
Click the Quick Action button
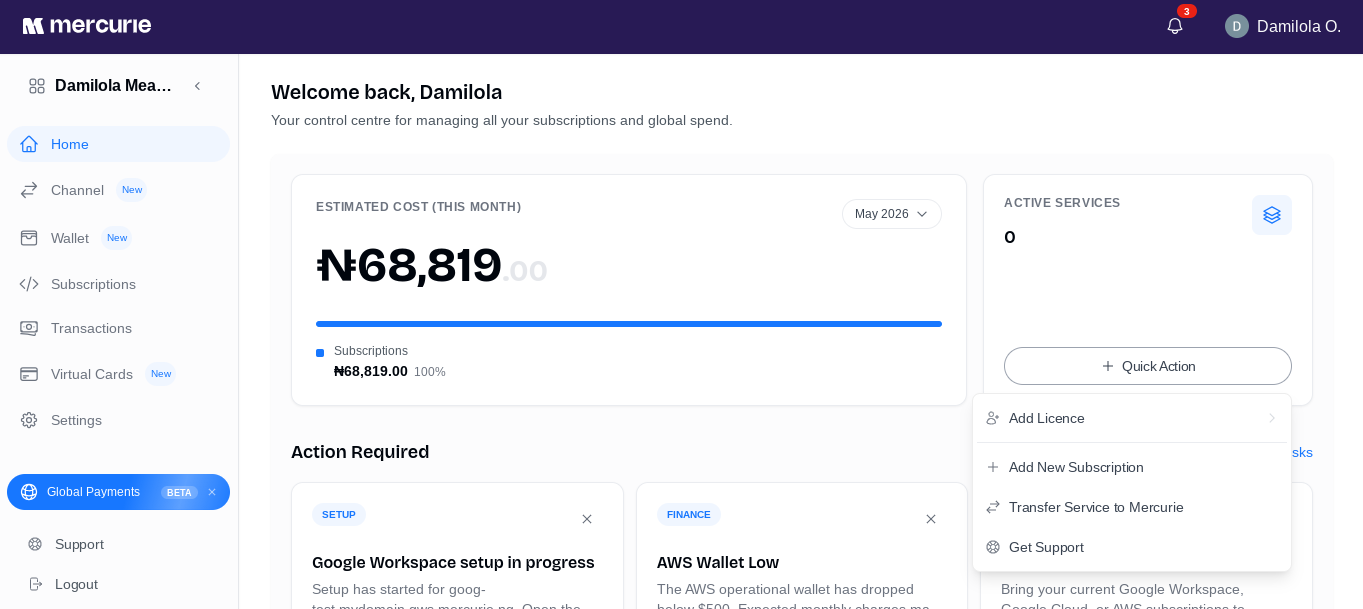pyautogui.click(x=1148, y=366)
